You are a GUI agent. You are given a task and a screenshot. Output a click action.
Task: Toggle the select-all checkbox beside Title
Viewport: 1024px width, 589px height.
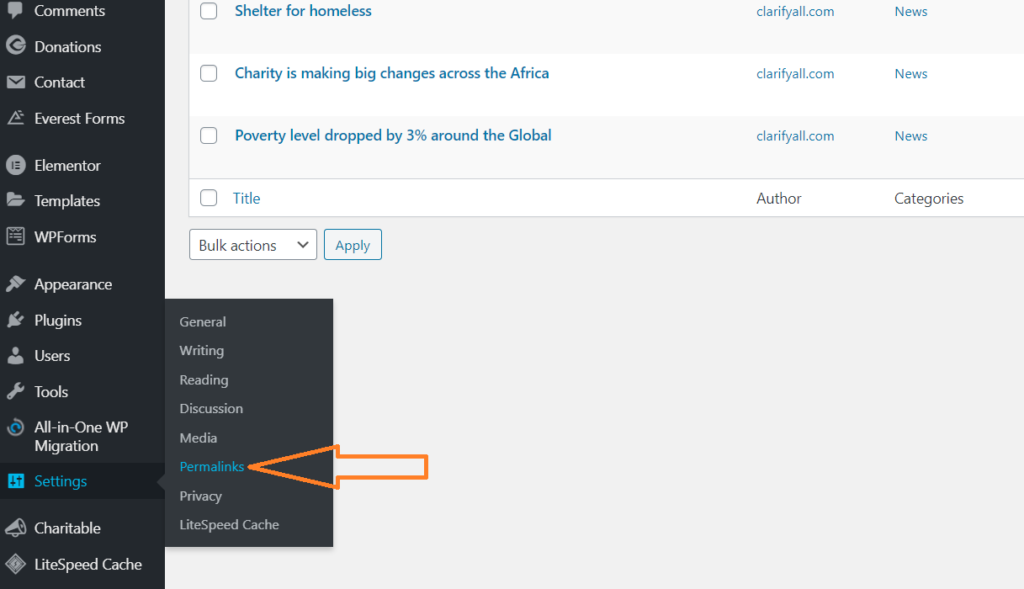pos(208,198)
